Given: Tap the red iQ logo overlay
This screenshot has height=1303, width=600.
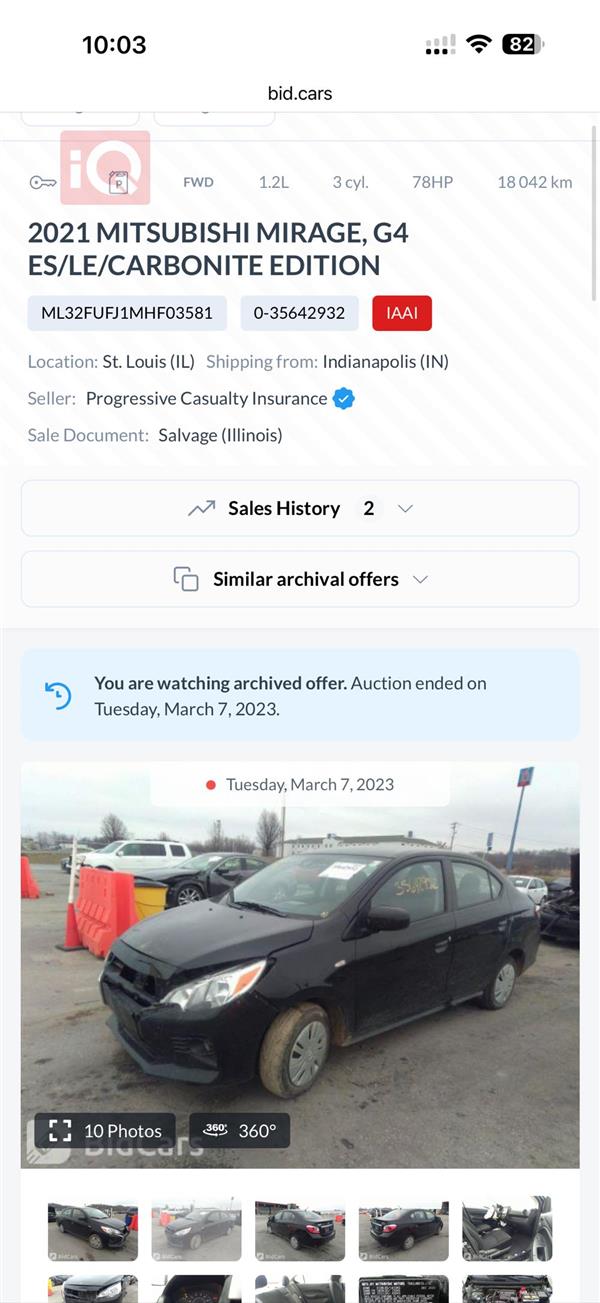Looking at the screenshot, I should tap(105, 167).
